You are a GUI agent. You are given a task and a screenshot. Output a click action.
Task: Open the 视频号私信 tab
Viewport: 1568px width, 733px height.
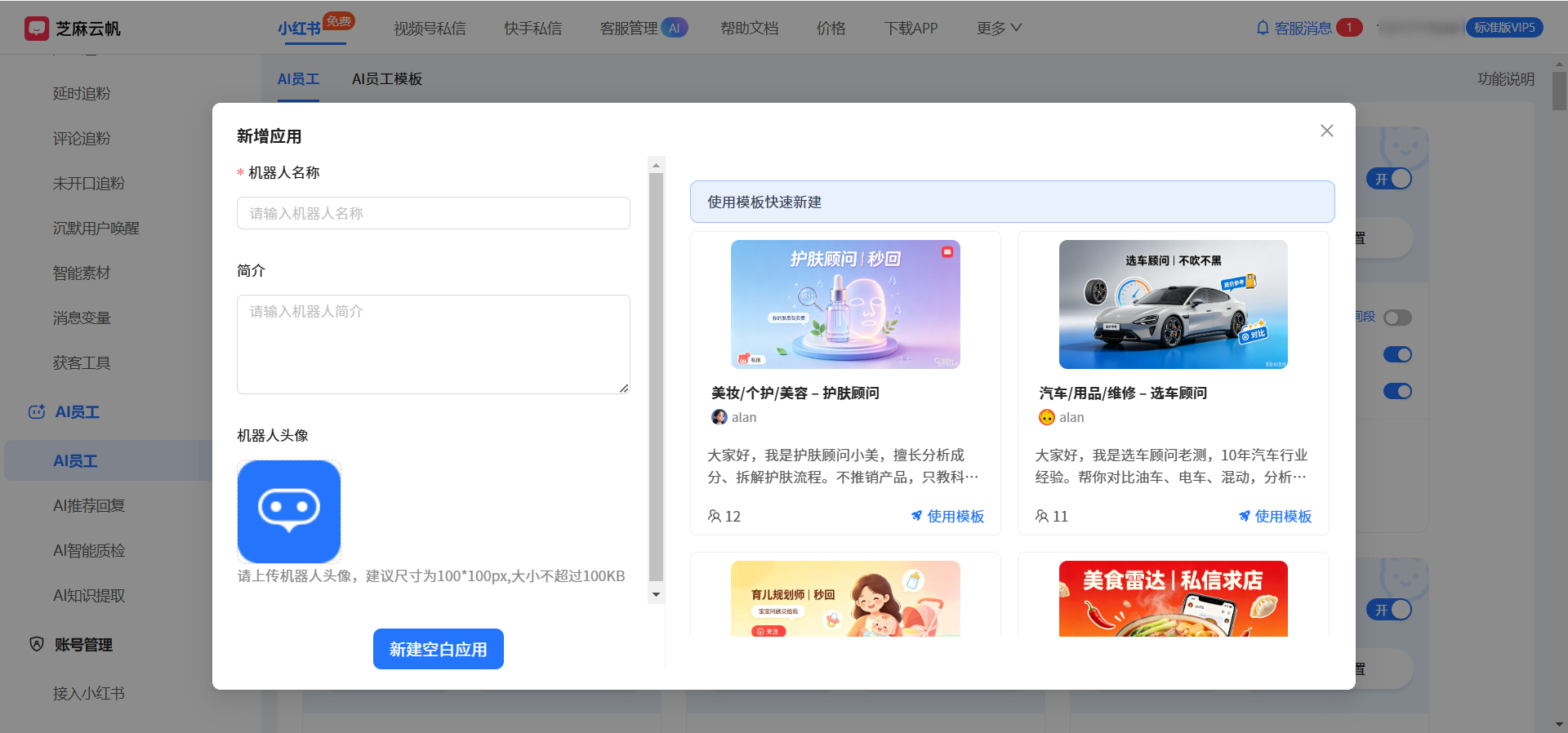pos(430,29)
